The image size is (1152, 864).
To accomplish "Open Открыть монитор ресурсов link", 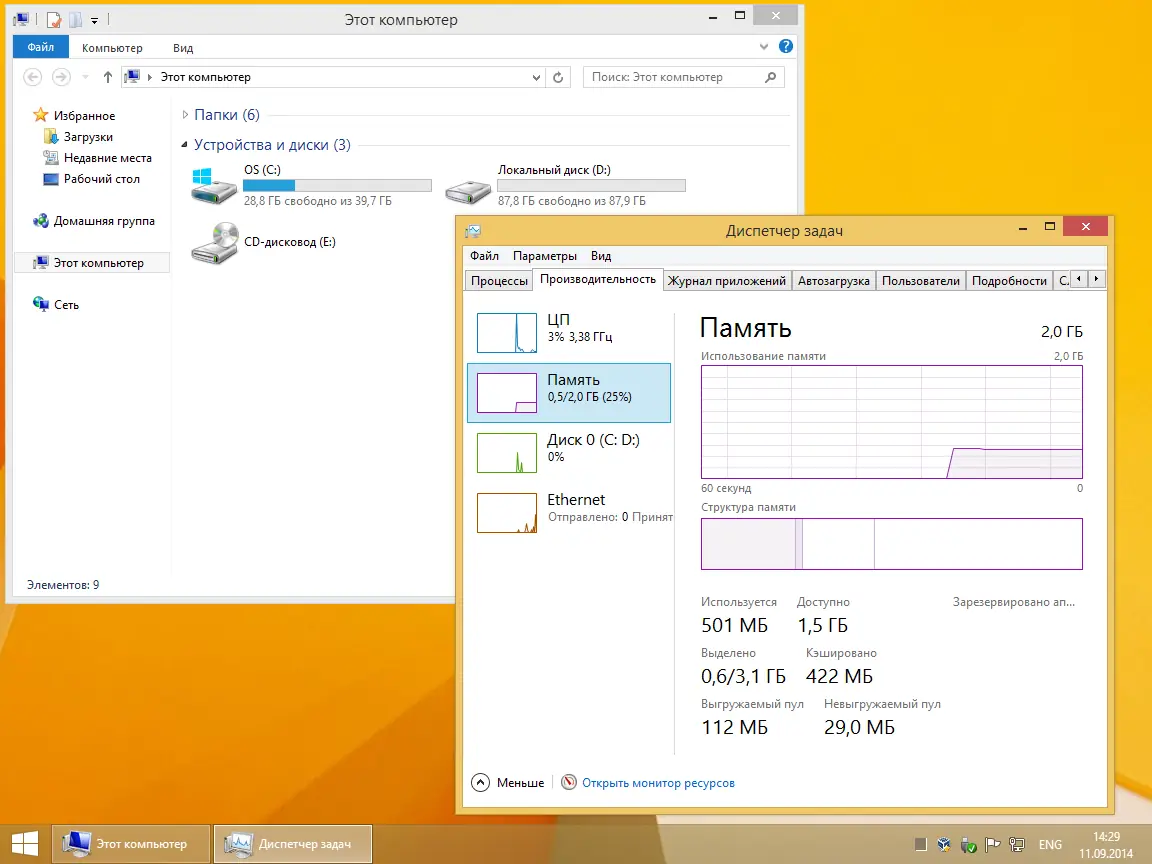I will click(x=658, y=783).
